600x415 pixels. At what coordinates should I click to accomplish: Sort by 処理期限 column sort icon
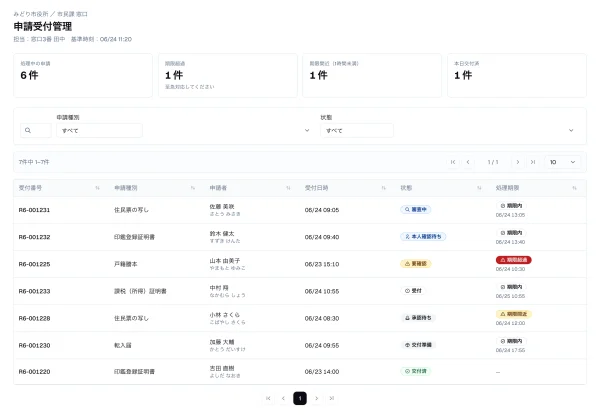click(574, 188)
